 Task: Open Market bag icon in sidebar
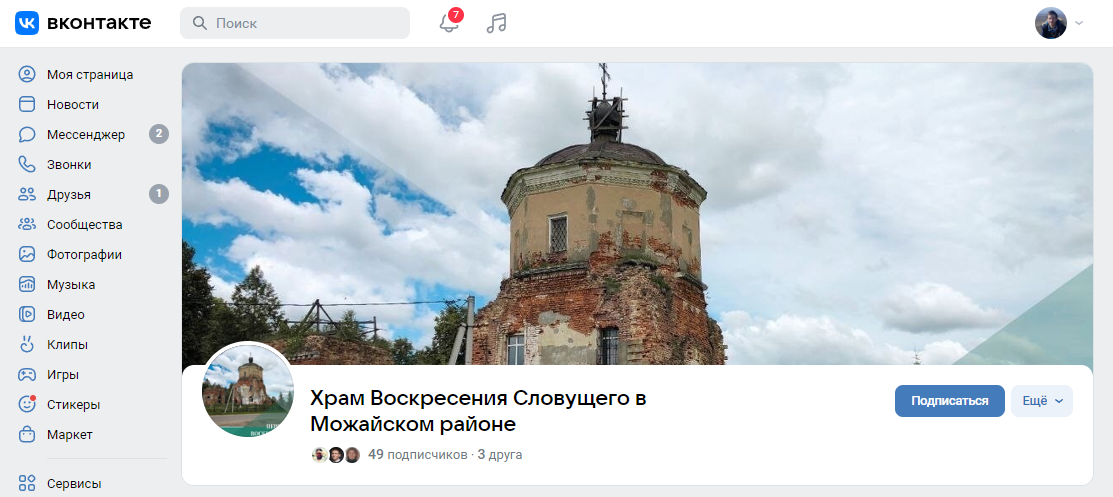27,435
